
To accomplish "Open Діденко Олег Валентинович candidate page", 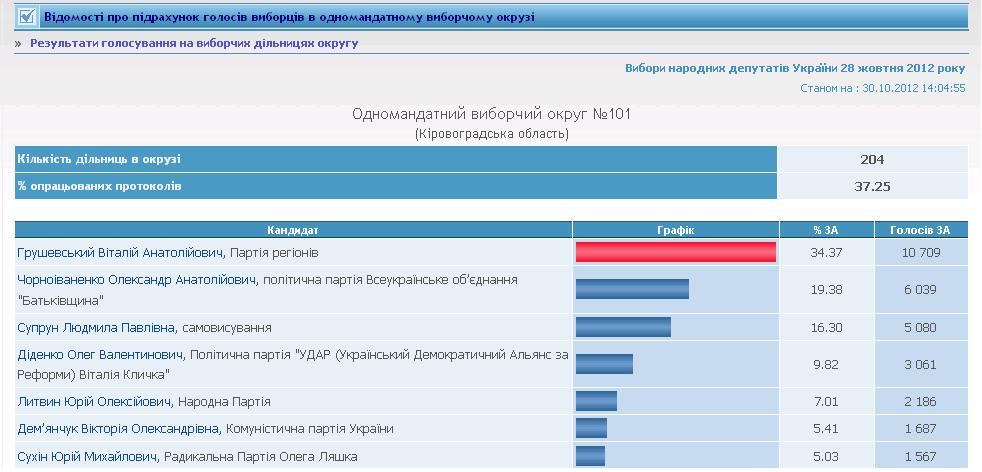I will (x=100, y=355).
